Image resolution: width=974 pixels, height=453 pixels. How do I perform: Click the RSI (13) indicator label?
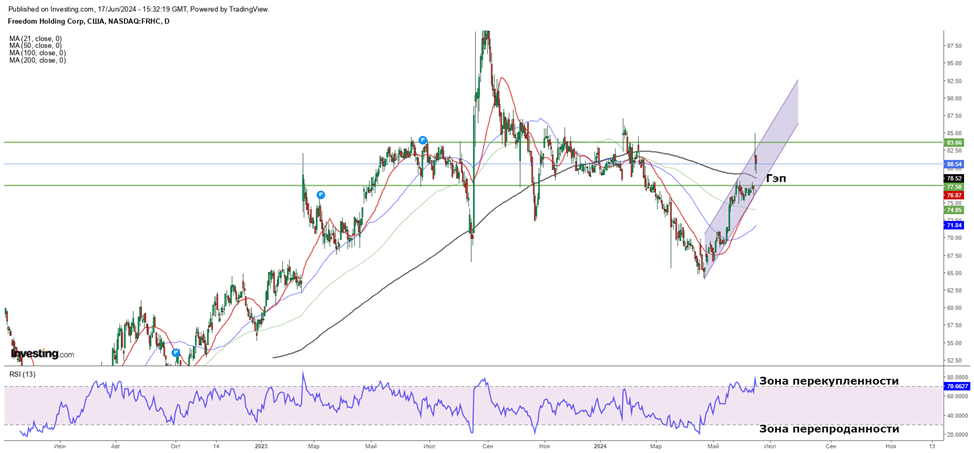(22, 374)
